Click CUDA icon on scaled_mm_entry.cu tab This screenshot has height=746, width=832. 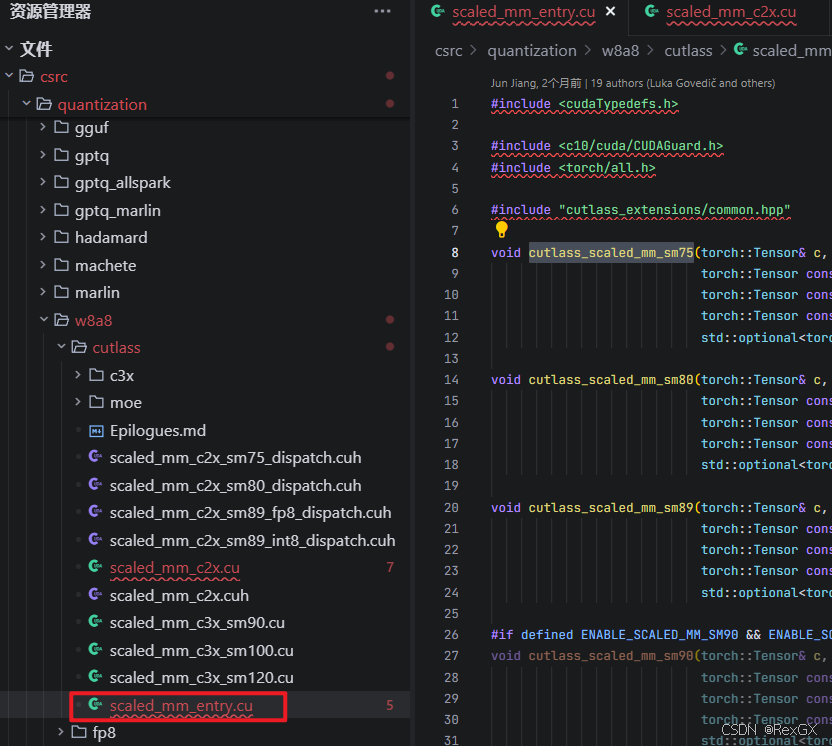438,11
